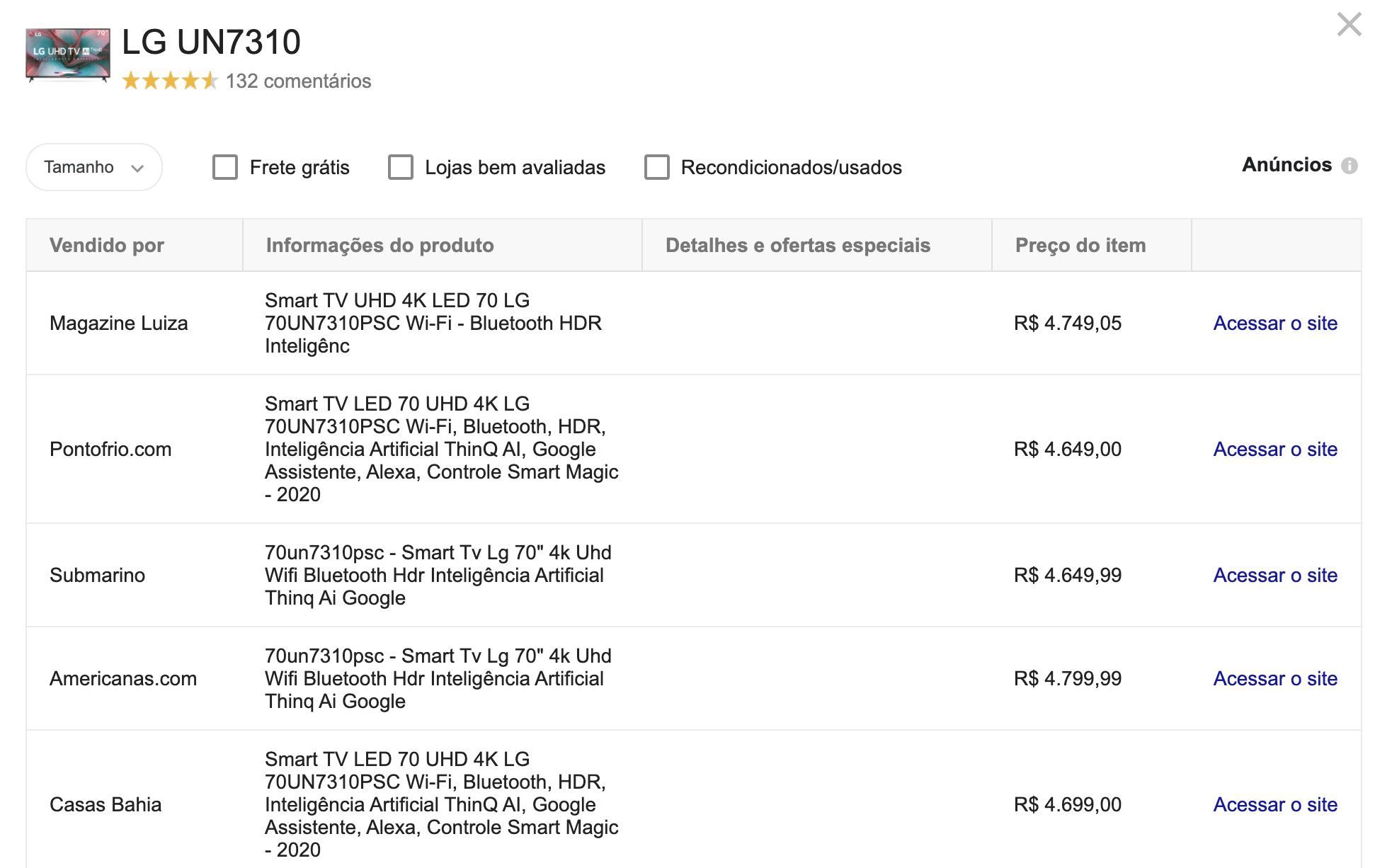Image resolution: width=1392 pixels, height=868 pixels.
Task: Visit the Casas Bahia offer site
Action: (x=1275, y=804)
